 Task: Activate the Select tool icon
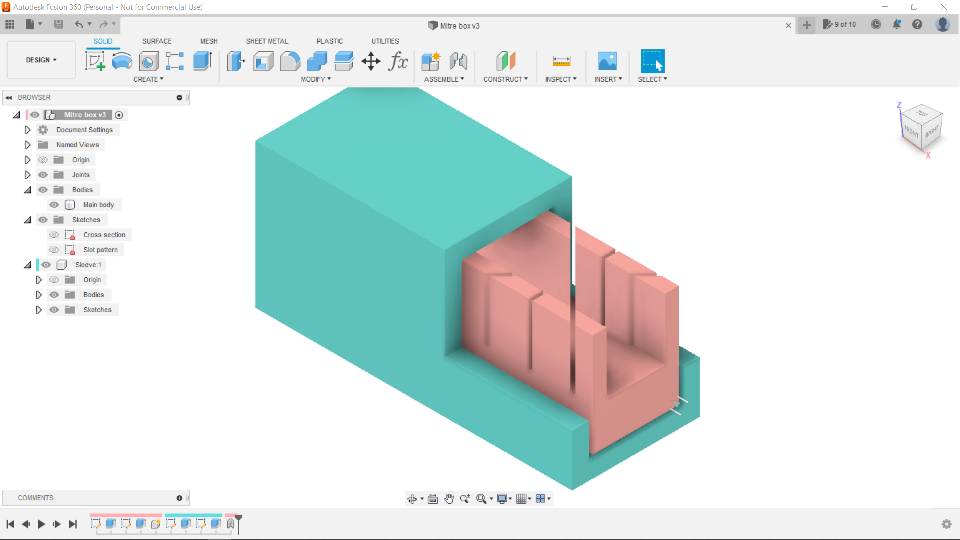[653, 61]
